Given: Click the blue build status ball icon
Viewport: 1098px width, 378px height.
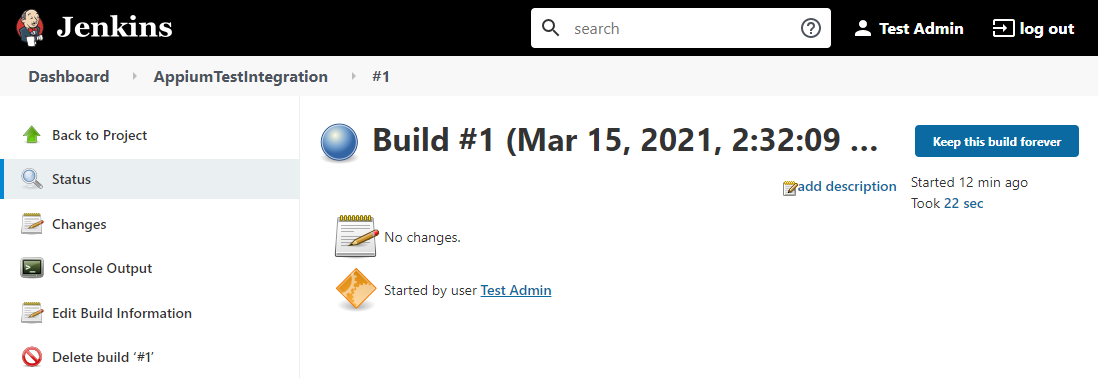Looking at the screenshot, I should tap(340, 143).
